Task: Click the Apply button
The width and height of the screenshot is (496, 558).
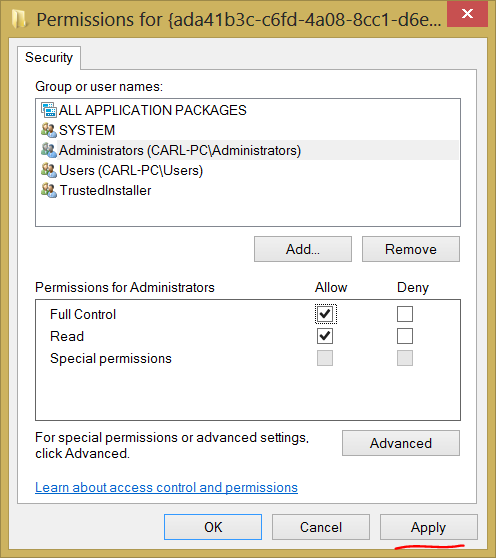Action: point(428,527)
